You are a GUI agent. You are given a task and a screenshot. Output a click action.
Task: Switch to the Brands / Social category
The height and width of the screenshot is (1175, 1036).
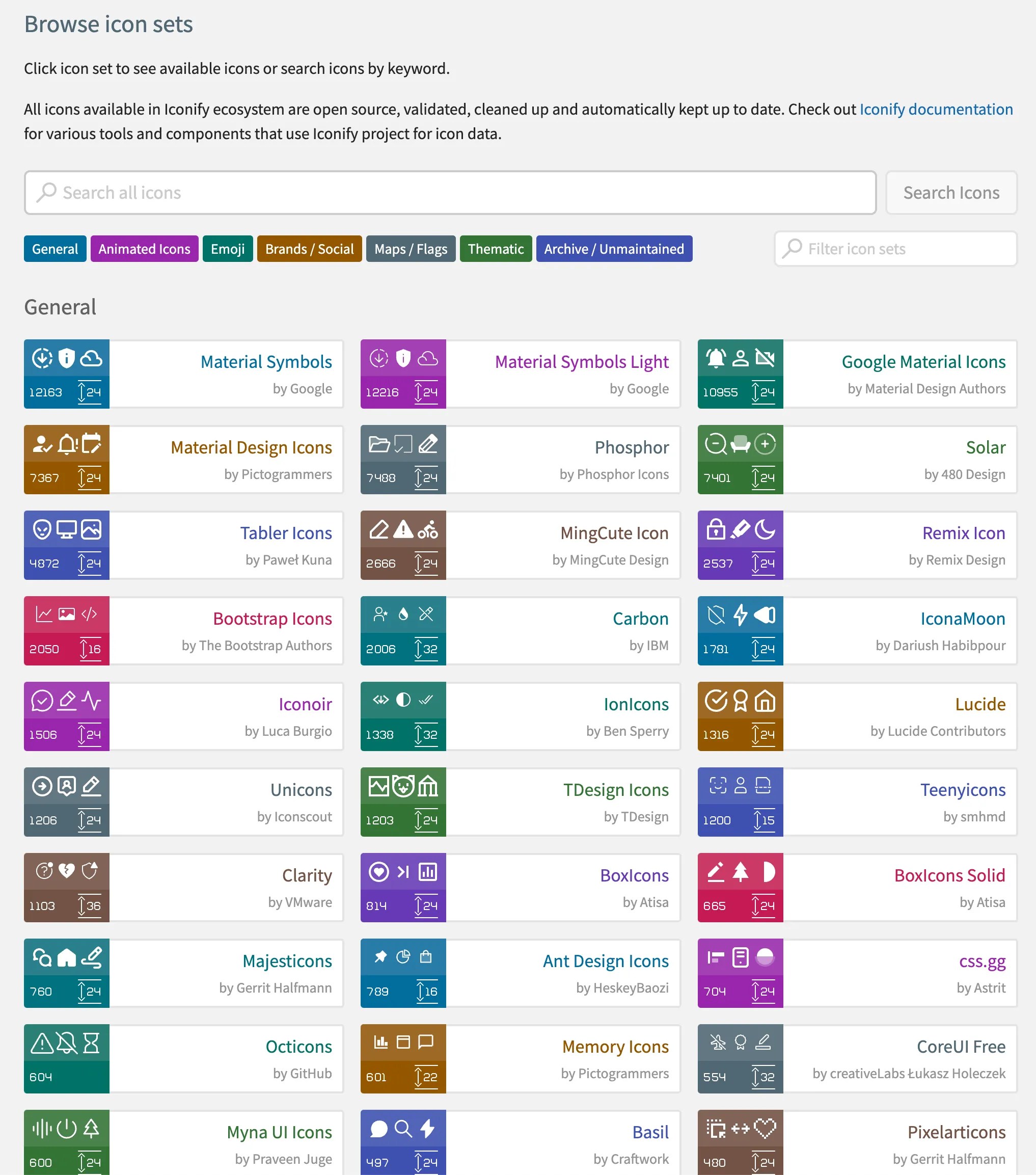[309, 249]
